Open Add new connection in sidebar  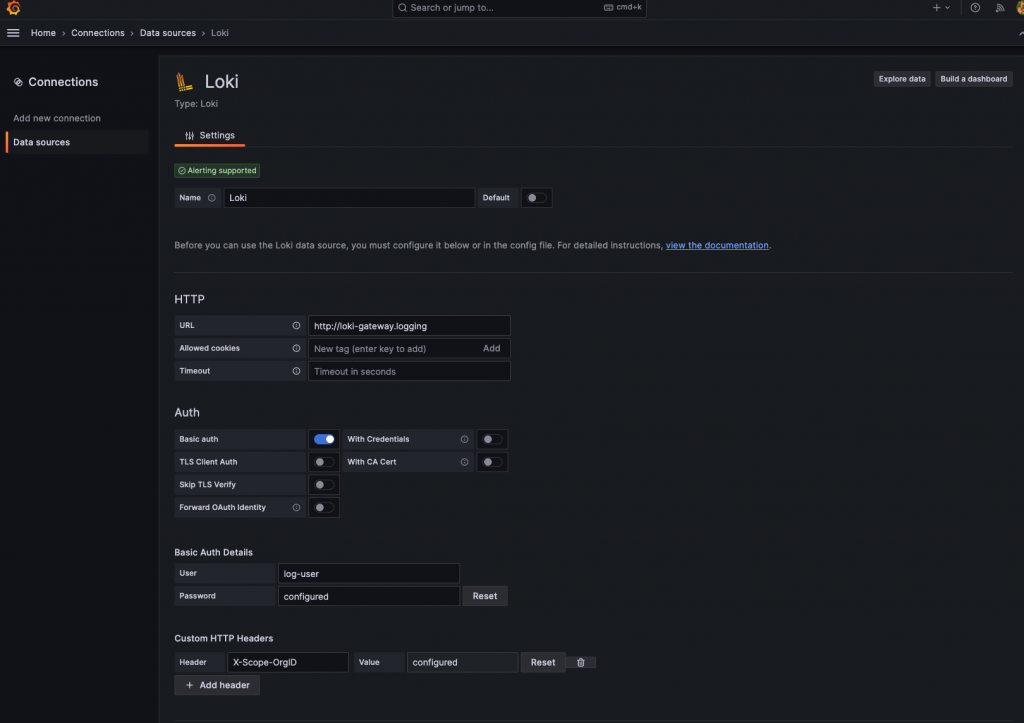57,118
